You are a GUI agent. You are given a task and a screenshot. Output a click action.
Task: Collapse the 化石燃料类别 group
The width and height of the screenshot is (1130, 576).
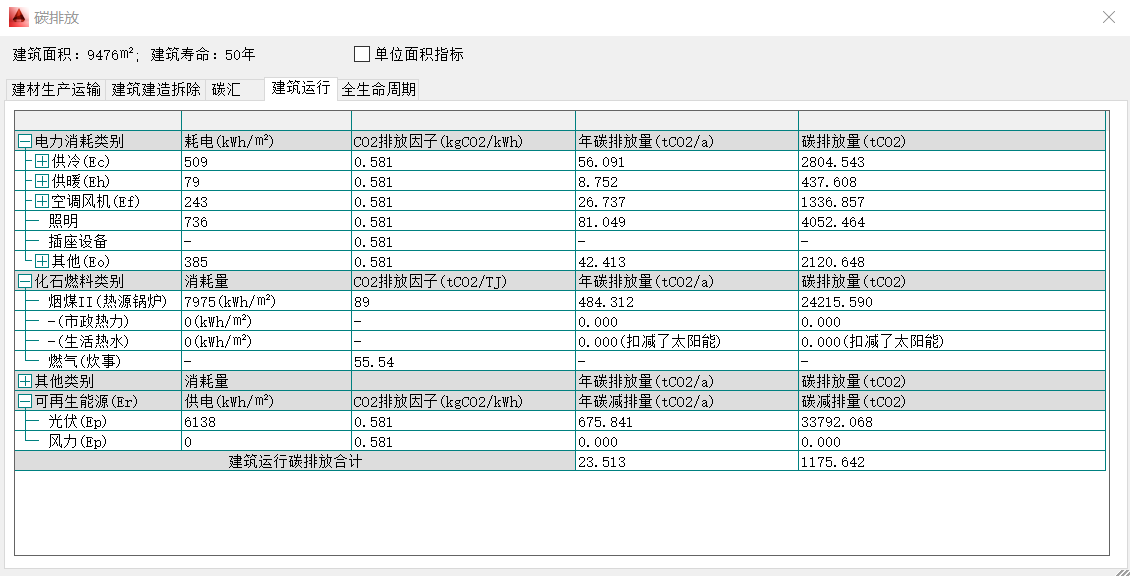25,282
